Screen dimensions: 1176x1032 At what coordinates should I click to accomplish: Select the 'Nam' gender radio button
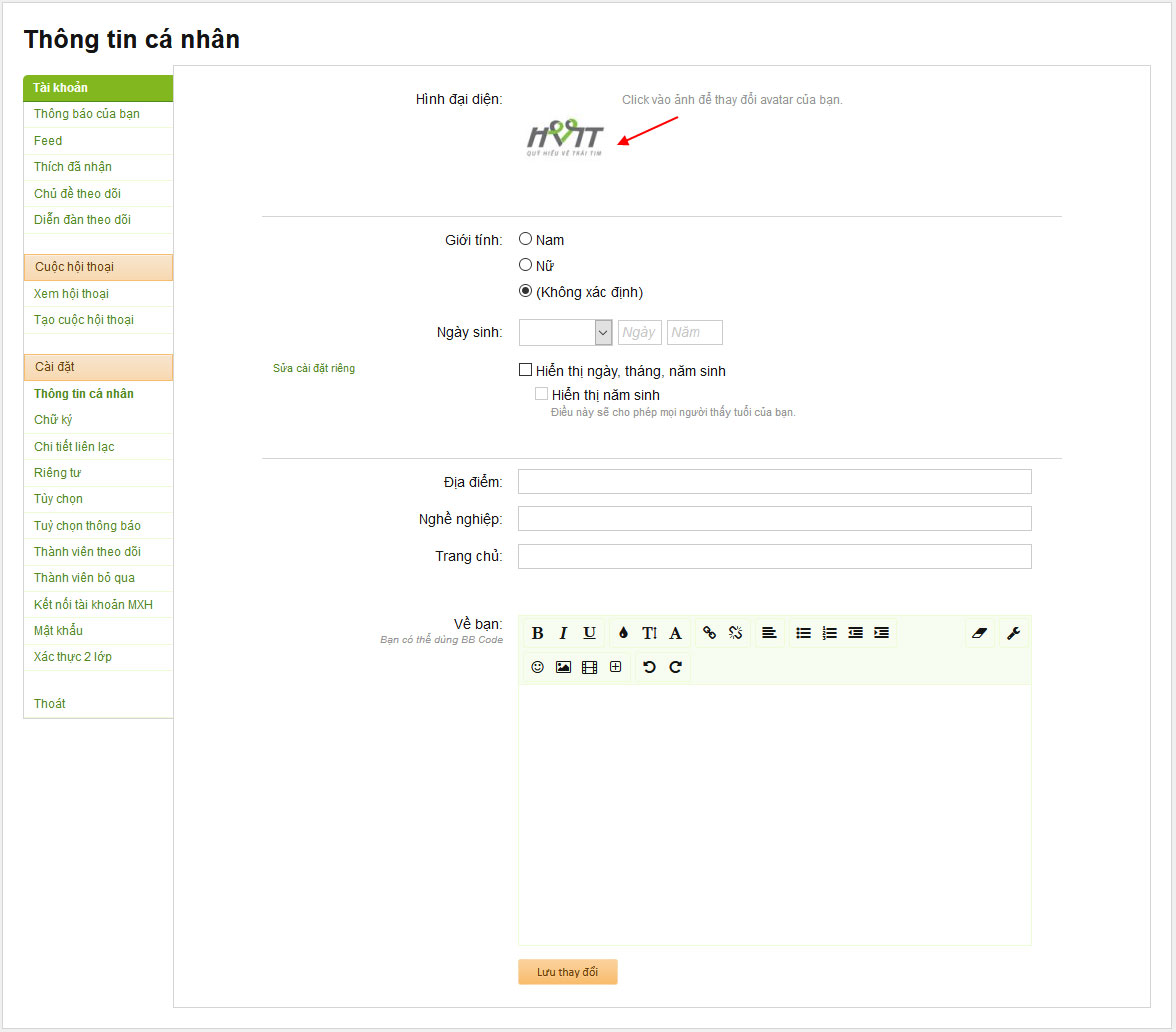point(525,239)
